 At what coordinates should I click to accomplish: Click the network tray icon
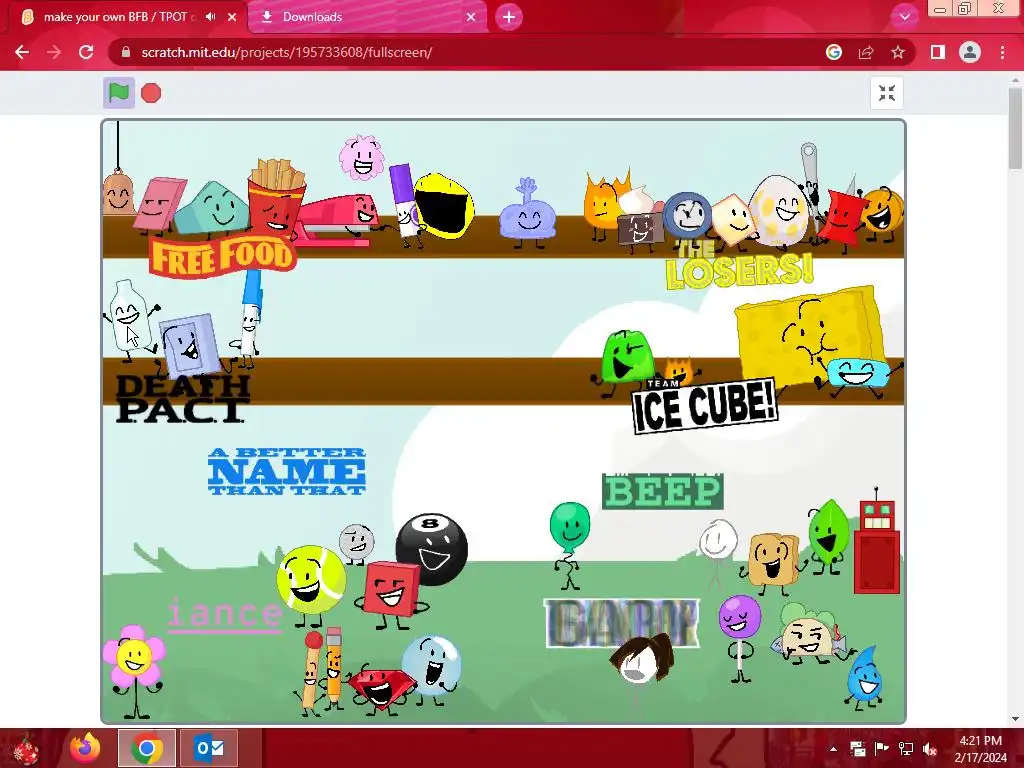[x=906, y=749]
